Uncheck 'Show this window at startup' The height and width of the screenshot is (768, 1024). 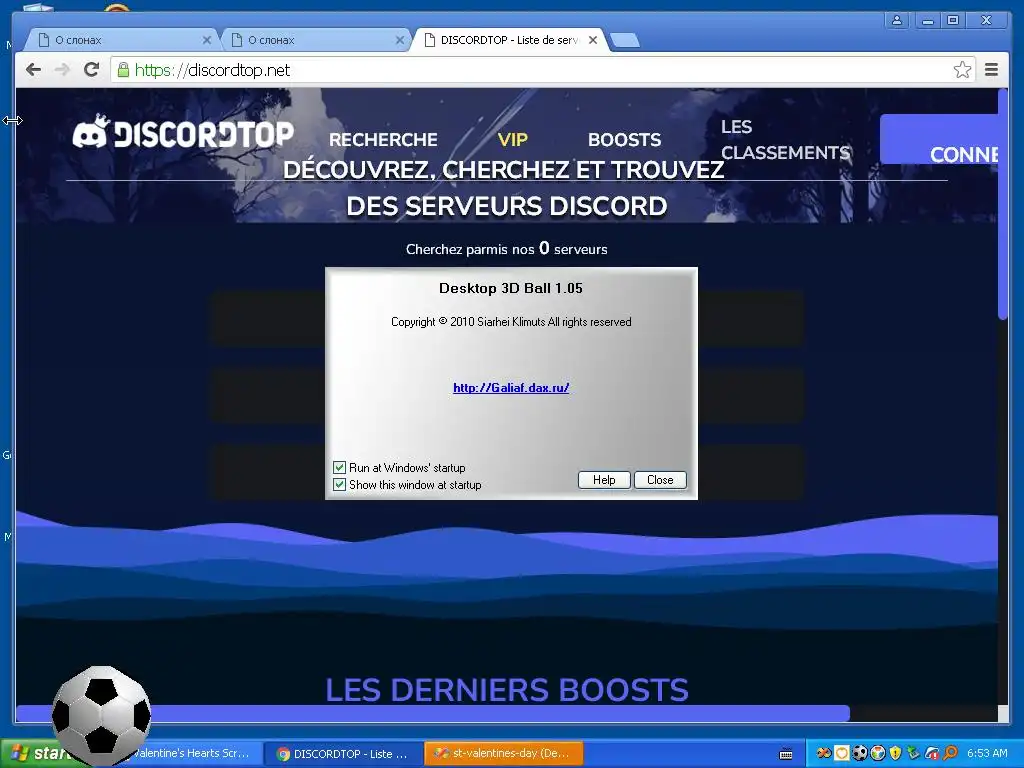click(340, 485)
